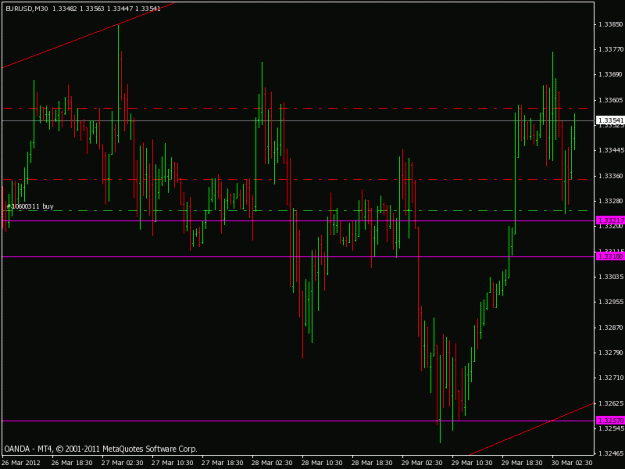Click the '26 Mar 18:30' time axis label
The width and height of the screenshot is (625, 469).
pyautogui.click(x=72, y=463)
